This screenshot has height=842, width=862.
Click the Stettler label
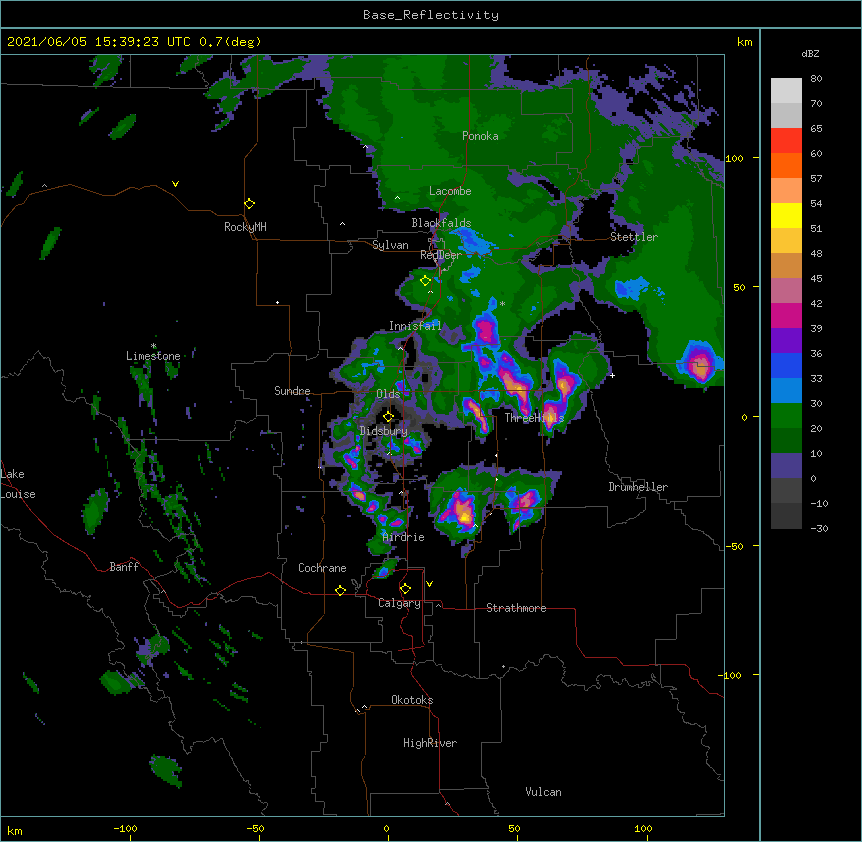point(634,237)
